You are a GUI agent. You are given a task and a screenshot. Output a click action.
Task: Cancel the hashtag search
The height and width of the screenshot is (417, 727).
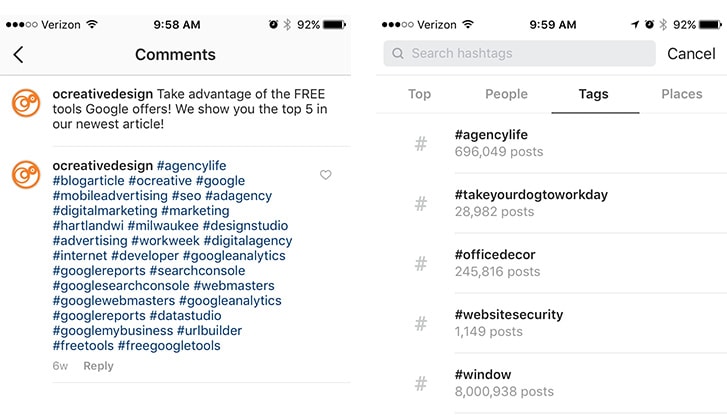coord(691,54)
